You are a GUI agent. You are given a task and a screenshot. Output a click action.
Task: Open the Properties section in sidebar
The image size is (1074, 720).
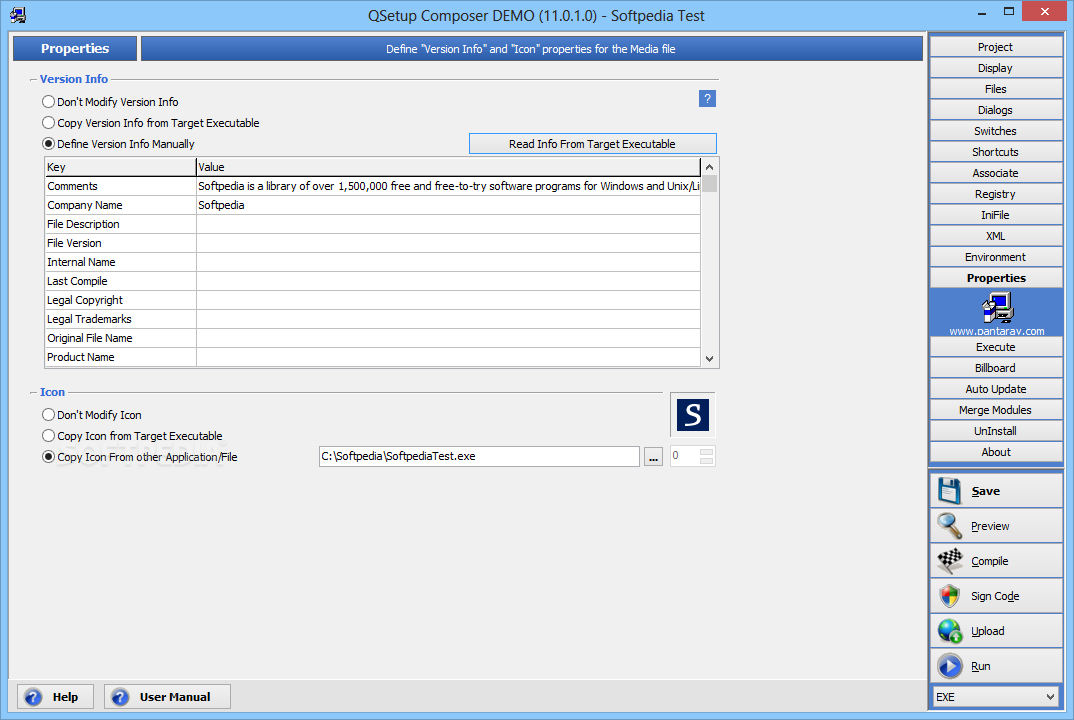(995, 277)
